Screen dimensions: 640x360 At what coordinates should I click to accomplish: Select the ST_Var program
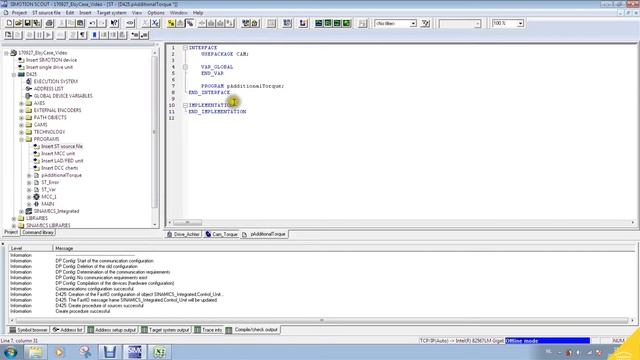click(48, 190)
